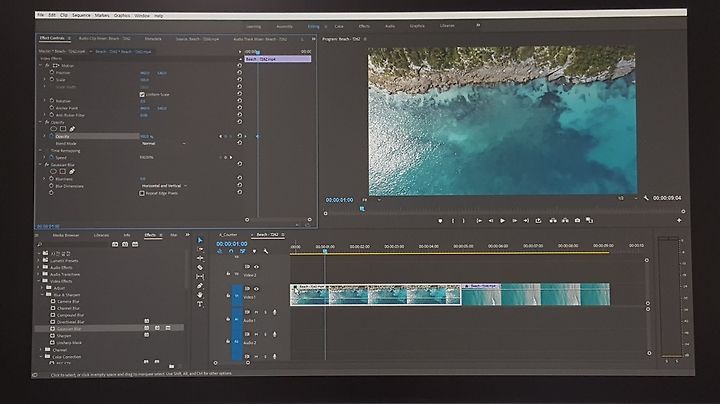Open playback resolution dropdown
720x404 pixels.
click(627, 198)
